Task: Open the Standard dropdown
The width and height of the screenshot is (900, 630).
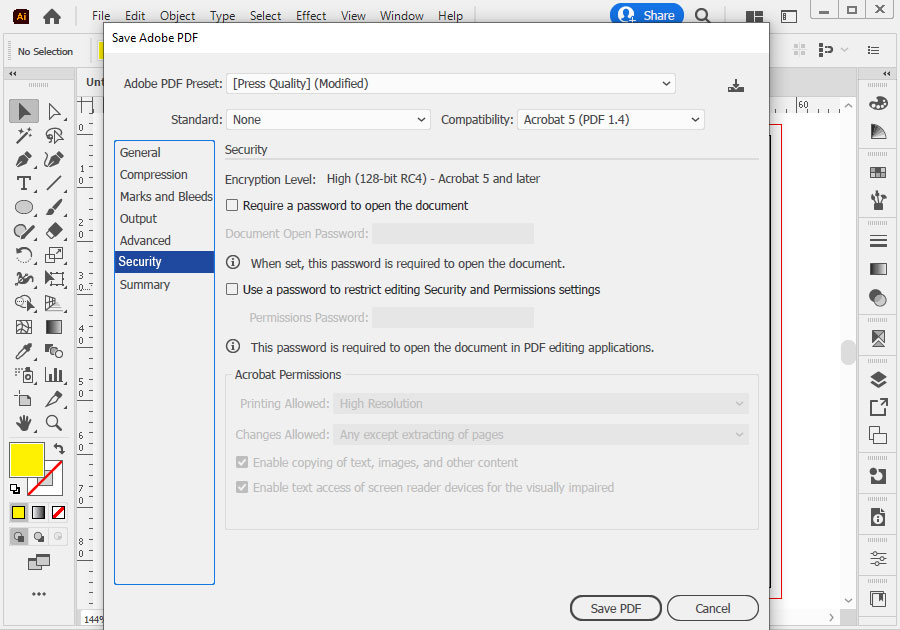Action: coord(328,119)
